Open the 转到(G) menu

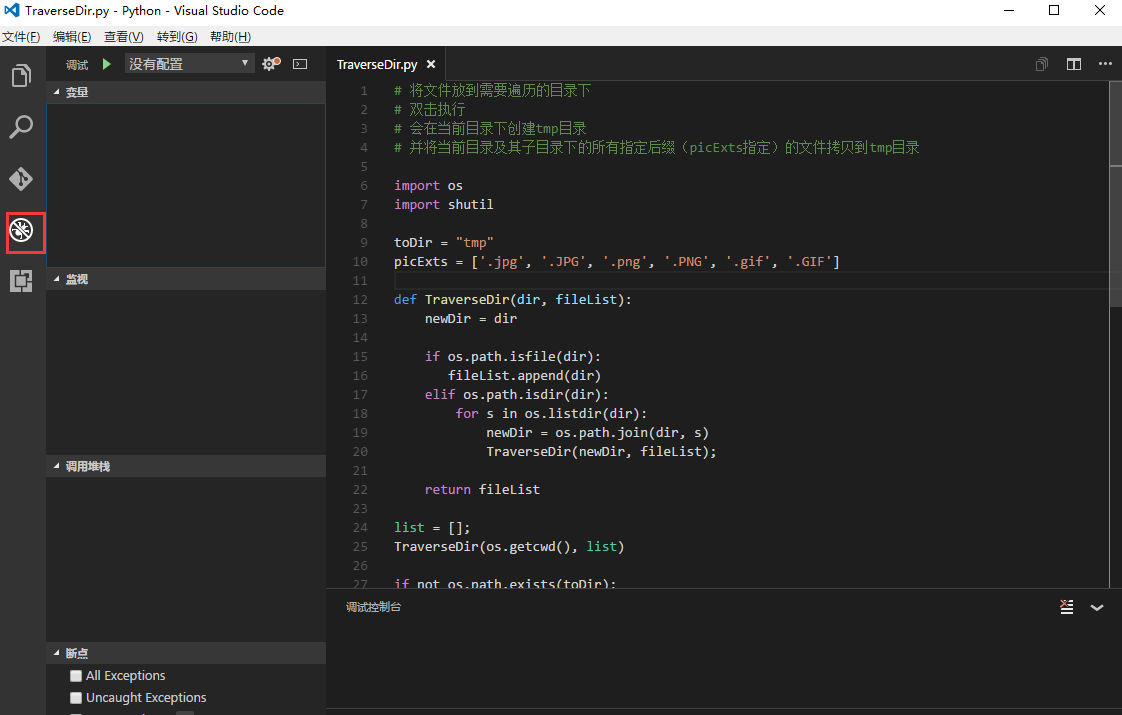click(177, 37)
